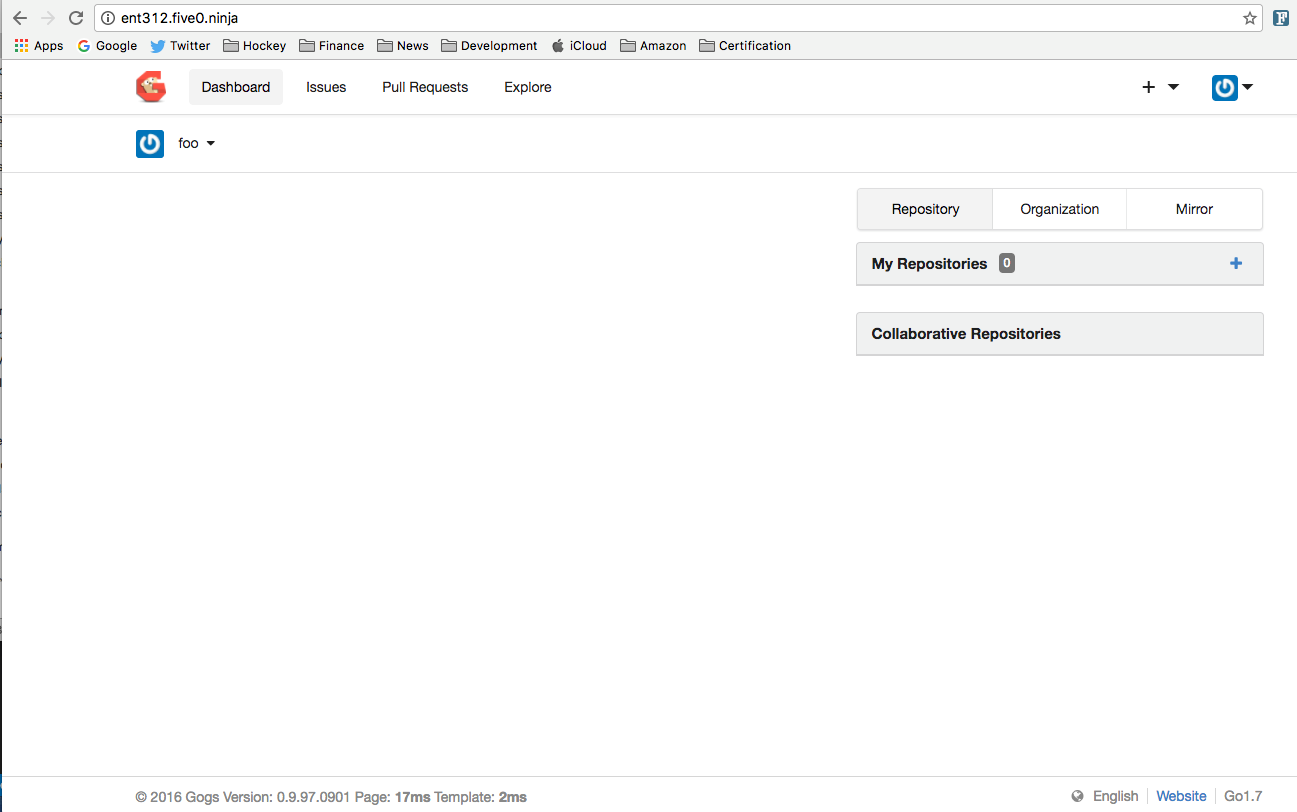1297x812 pixels.
Task: Open Hockey bookmarks folder
Action: [x=255, y=46]
